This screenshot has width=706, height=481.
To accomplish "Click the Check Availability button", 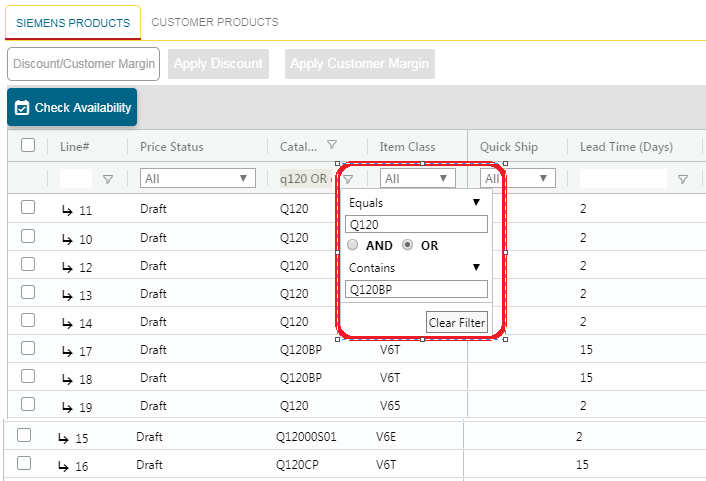I will pos(72,107).
